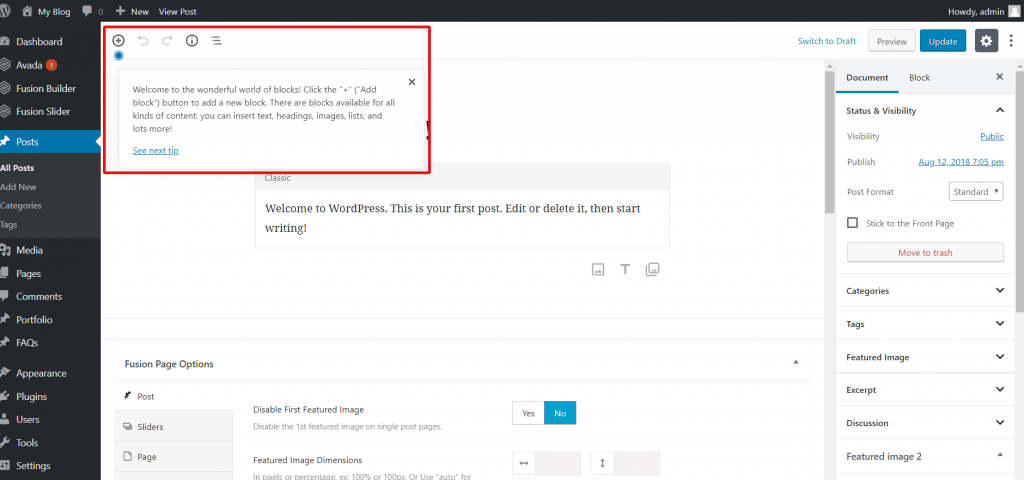The image size is (1024, 480).
Task: Switch to the Block tab
Action: (920, 77)
